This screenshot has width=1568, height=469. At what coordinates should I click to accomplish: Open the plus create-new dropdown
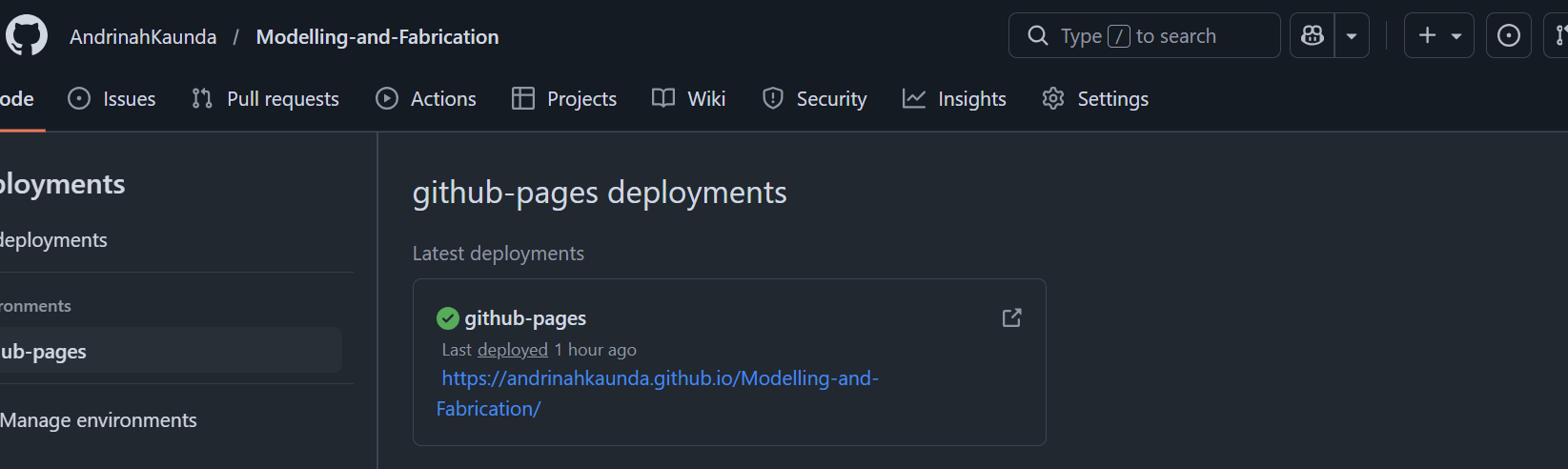pyautogui.click(x=1438, y=36)
